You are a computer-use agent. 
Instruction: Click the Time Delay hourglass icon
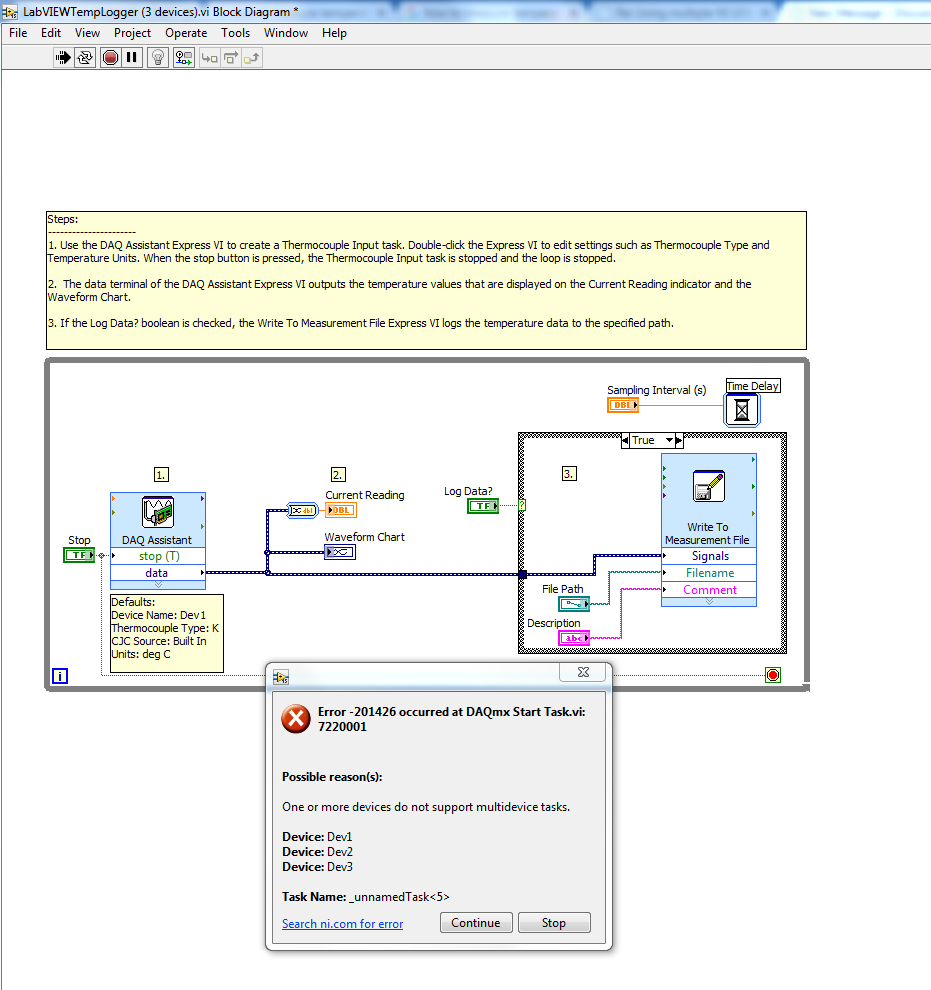[x=743, y=409]
